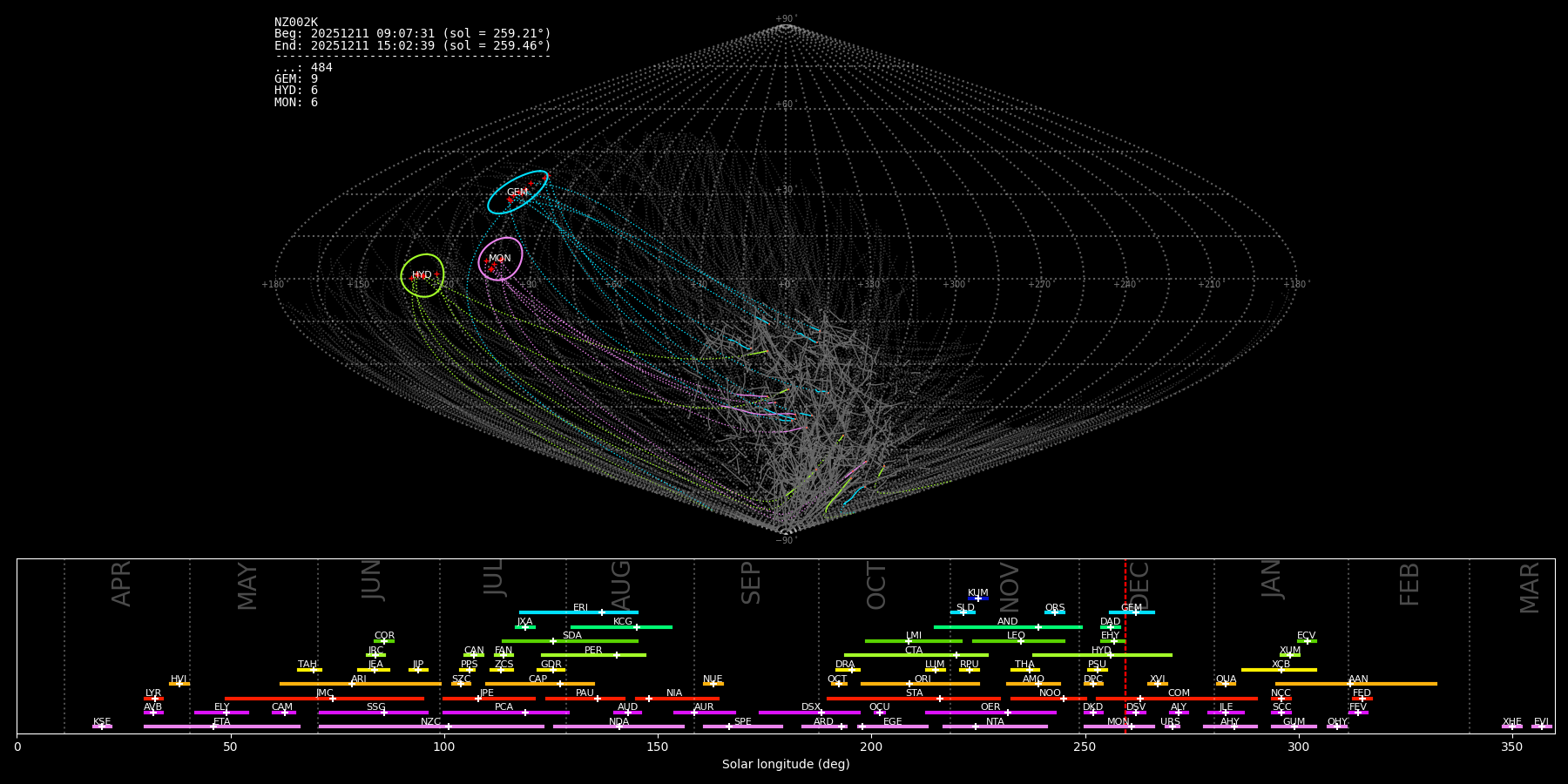1568x784 pixels.
Task: Click the 'GEM: 9' count in header
Action: pos(296,79)
